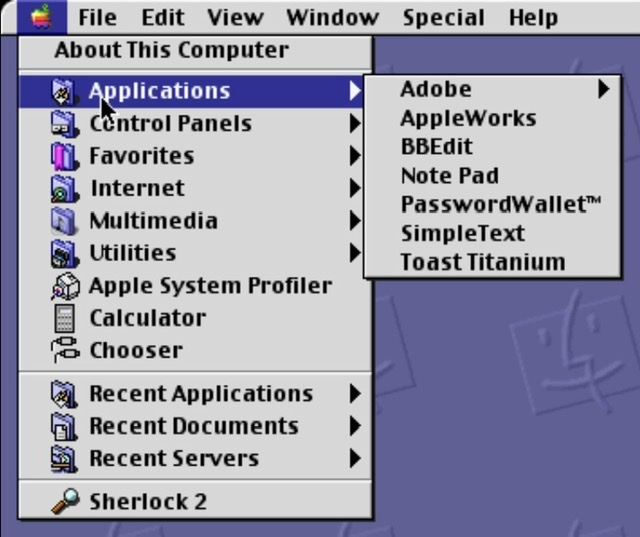The image size is (640, 537).
Task: Click the Favorites folder icon
Action: (64, 156)
